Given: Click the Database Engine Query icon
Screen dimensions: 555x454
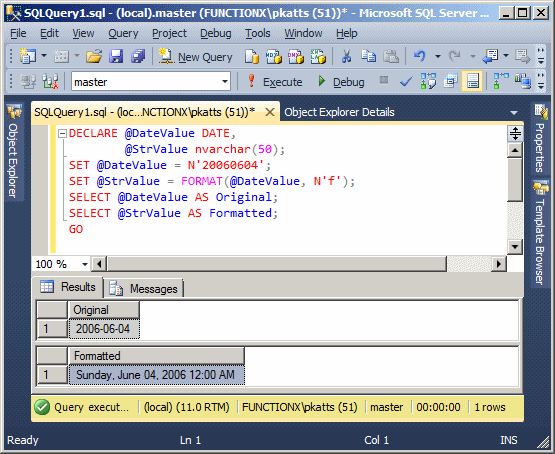Looking at the screenshot, I should pos(252,56).
